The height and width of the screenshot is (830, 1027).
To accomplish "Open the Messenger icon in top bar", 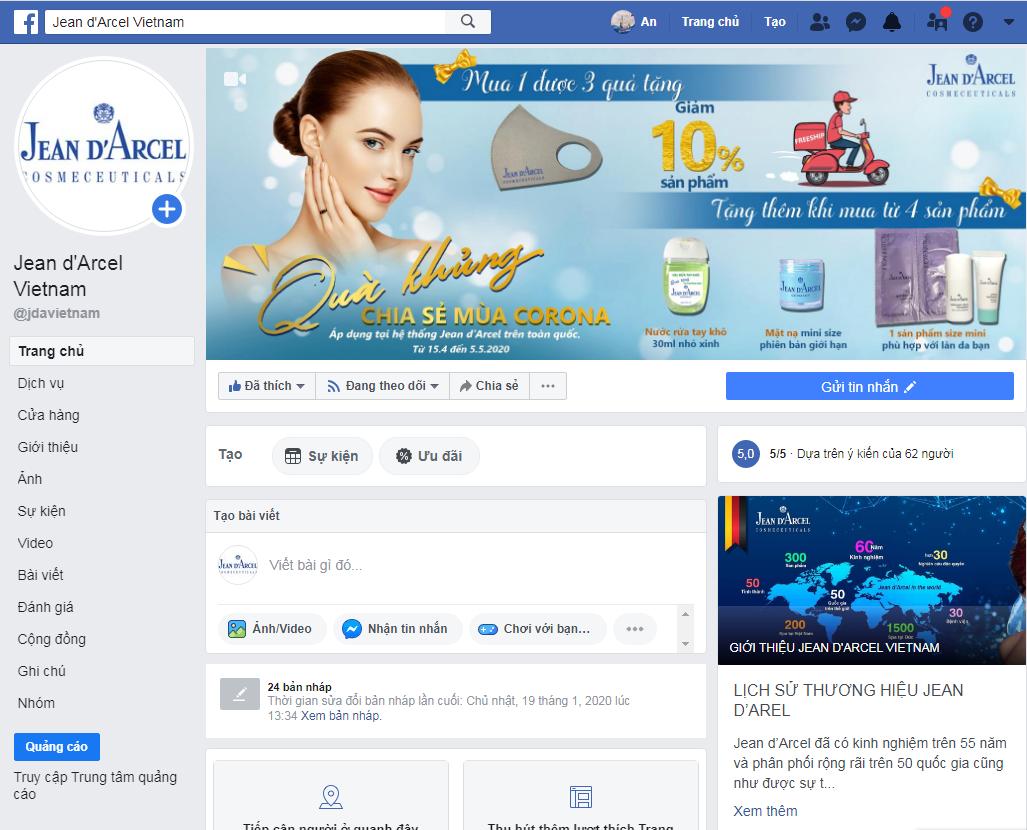I will pyautogui.click(x=855, y=22).
